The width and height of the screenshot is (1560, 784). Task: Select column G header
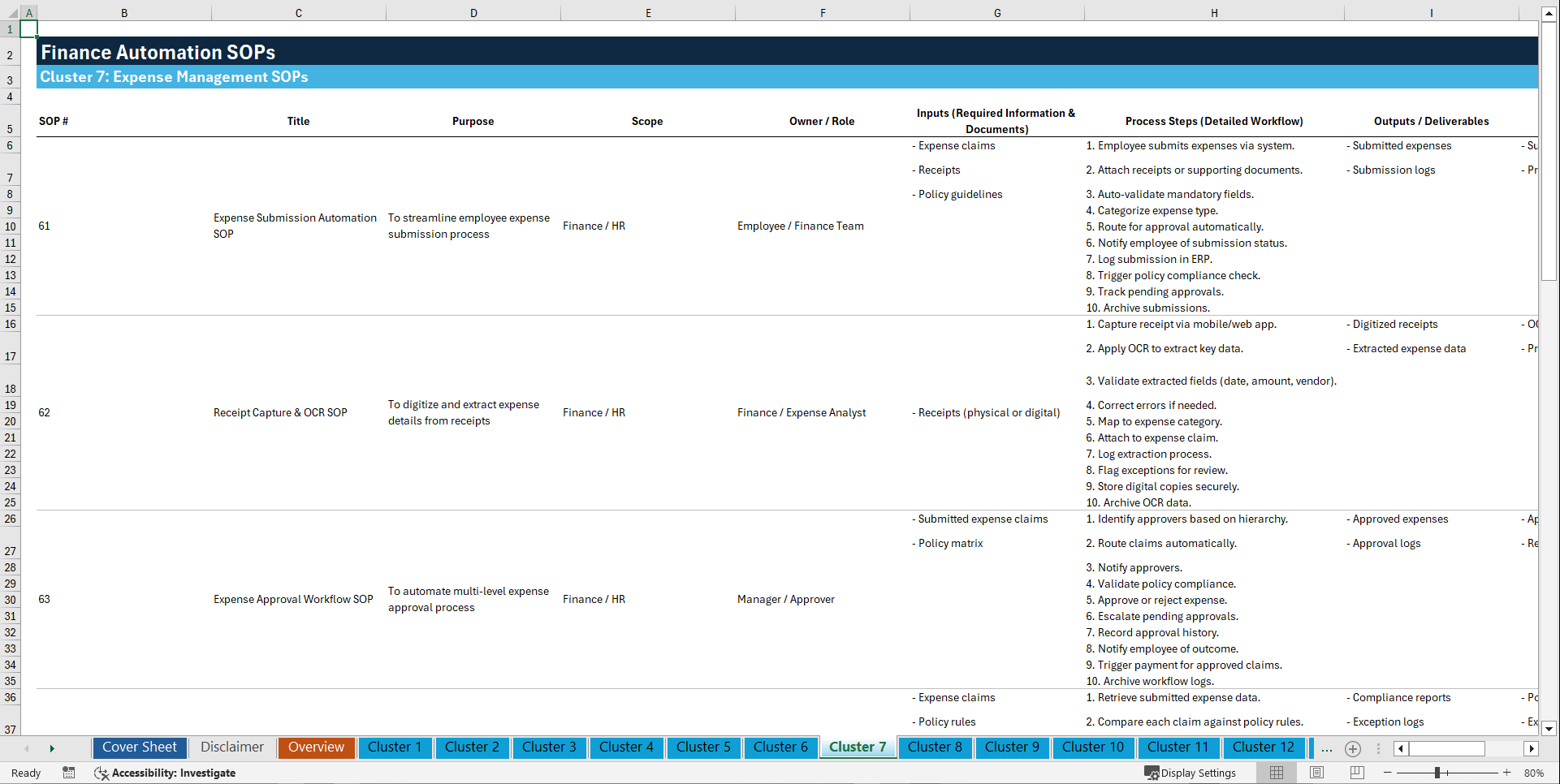996,13
